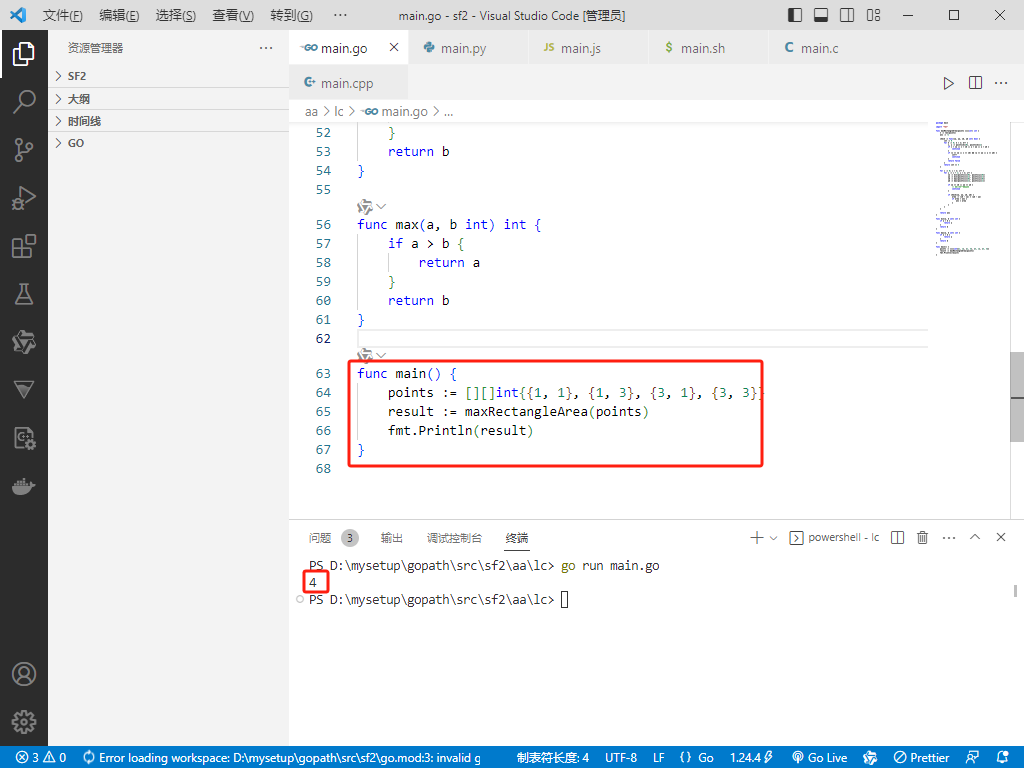Click the AI icon above func max

(364, 207)
